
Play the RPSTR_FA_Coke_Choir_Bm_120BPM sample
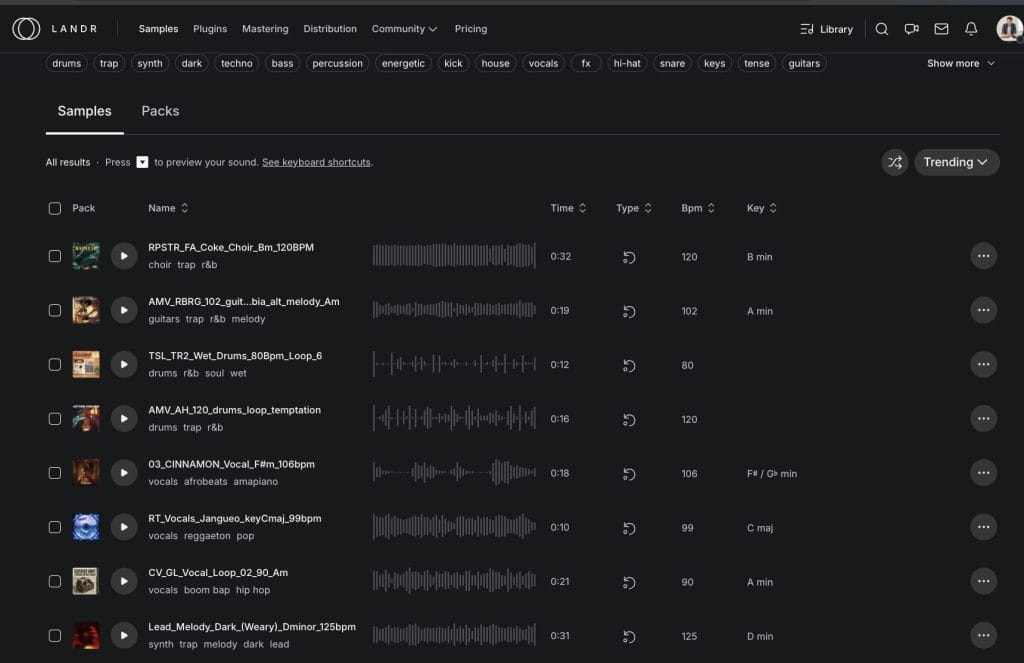coord(124,256)
